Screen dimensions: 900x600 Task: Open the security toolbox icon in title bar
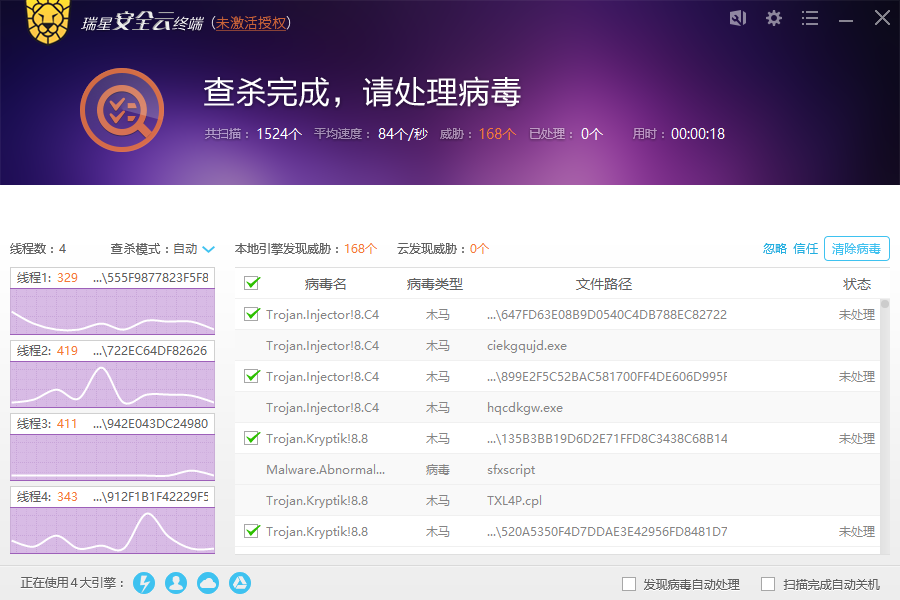738,18
